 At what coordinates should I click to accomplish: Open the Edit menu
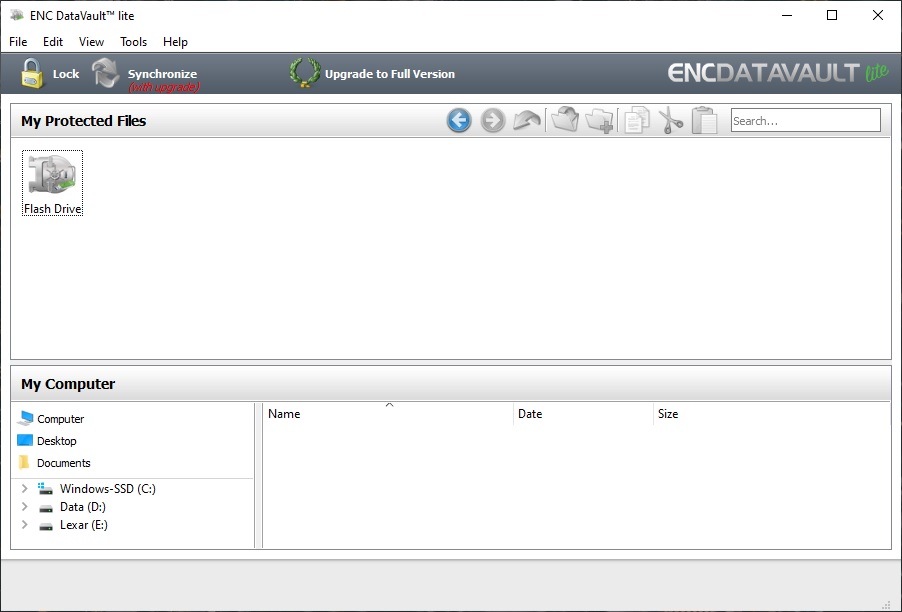[x=53, y=41]
